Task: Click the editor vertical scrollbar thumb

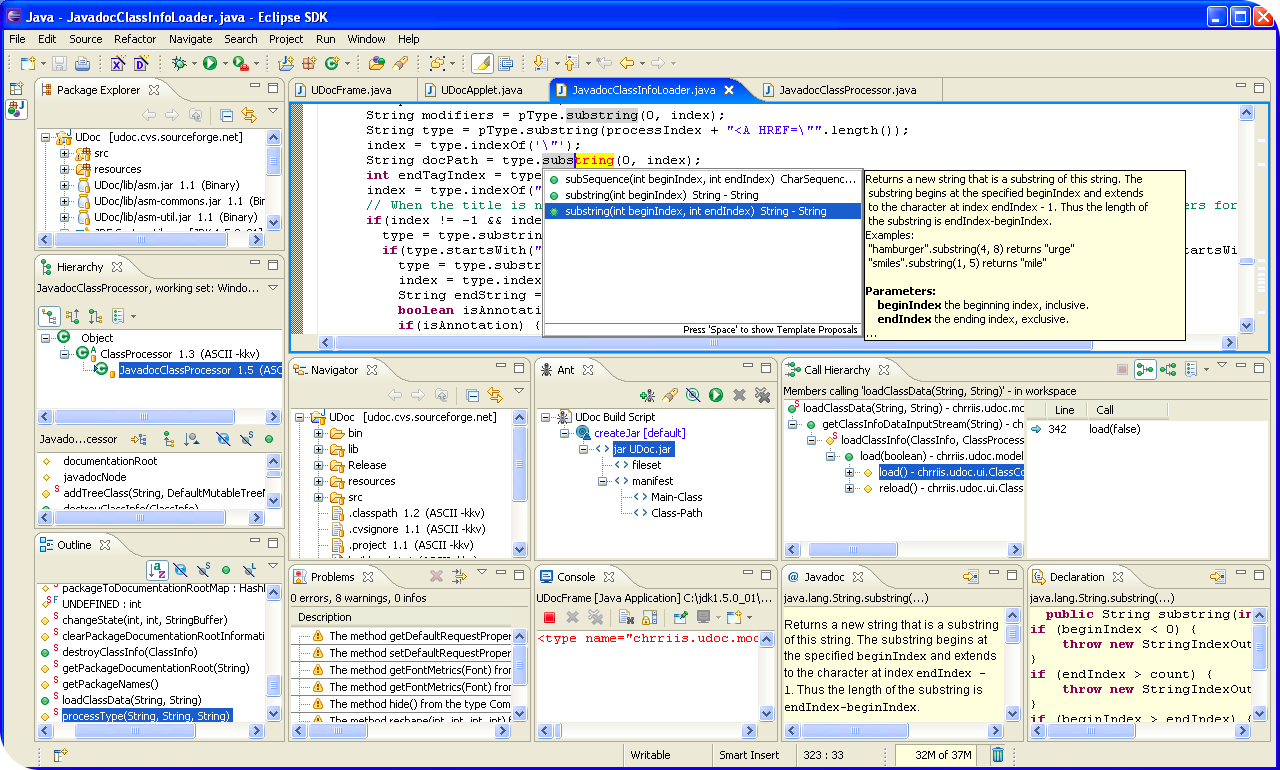Action: pyautogui.click(x=1246, y=262)
